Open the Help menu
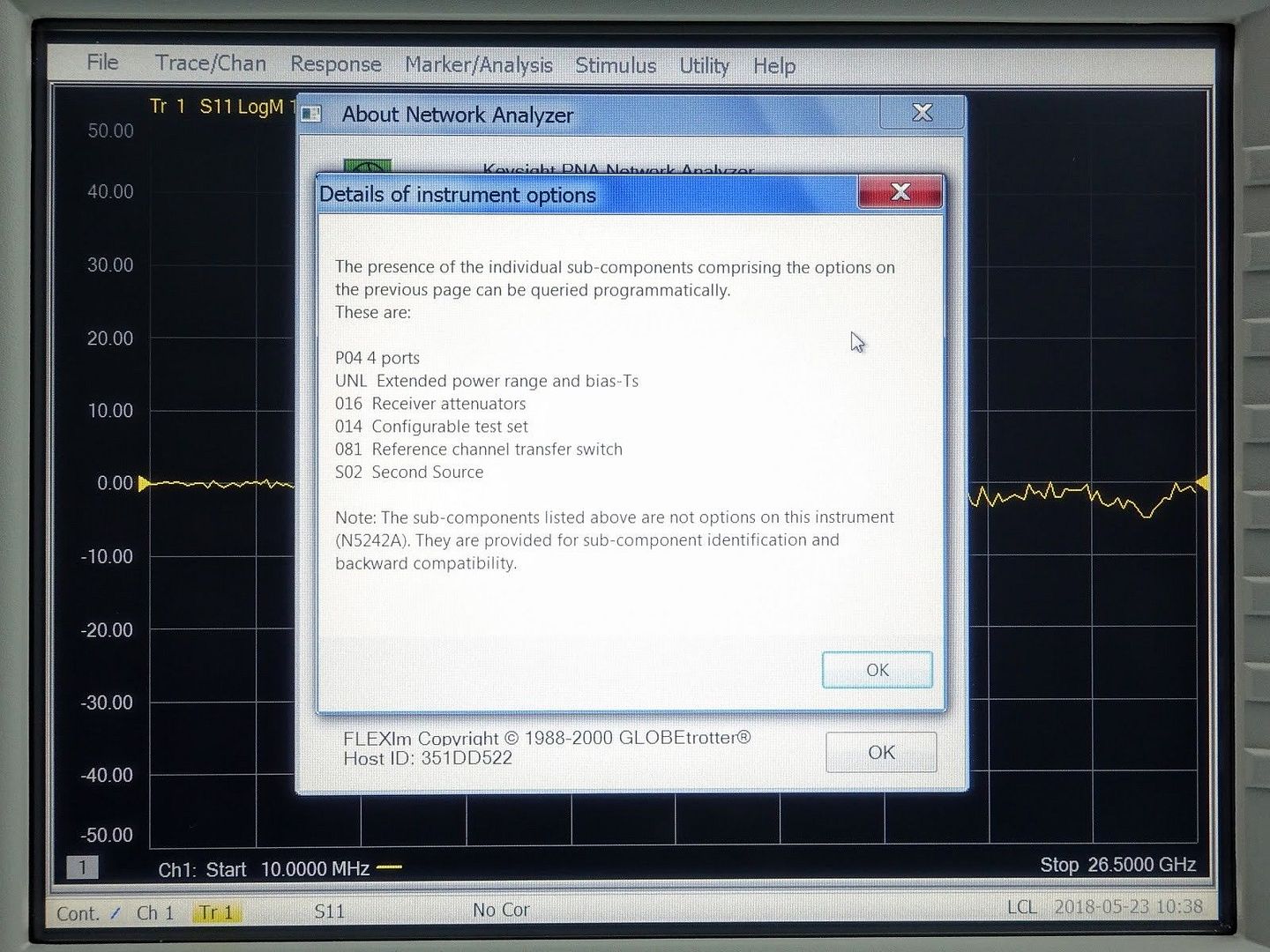This screenshot has width=1270, height=952. tap(774, 66)
